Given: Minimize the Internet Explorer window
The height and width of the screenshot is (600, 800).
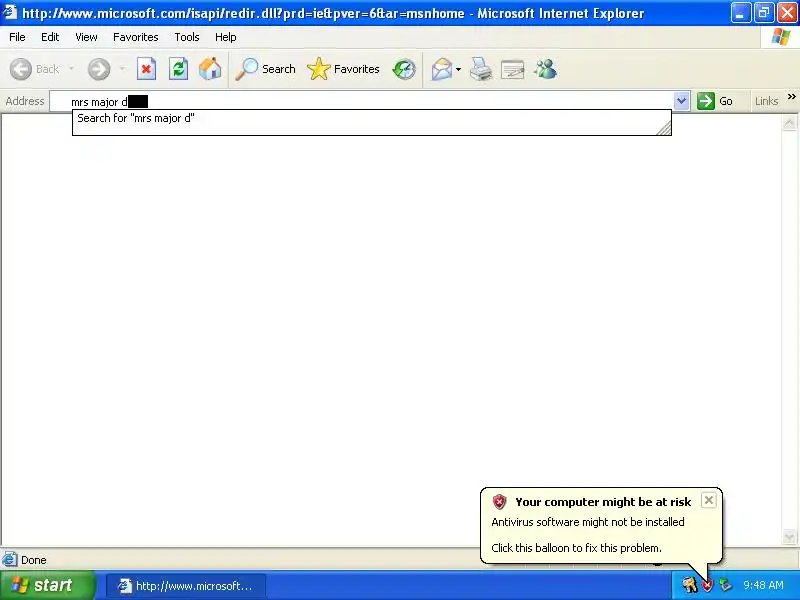Looking at the screenshot, I should tap(740, 13).
